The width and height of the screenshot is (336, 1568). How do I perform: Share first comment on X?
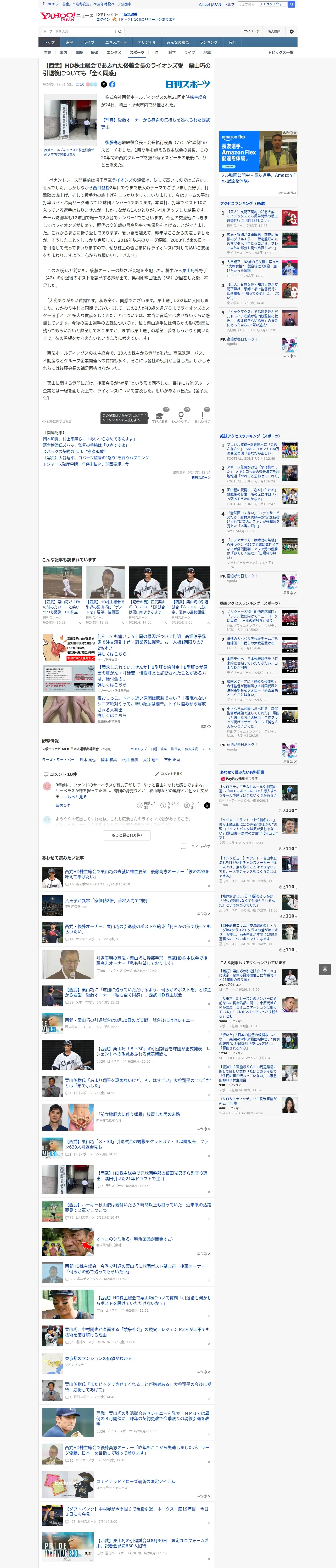tap(207, 805)
